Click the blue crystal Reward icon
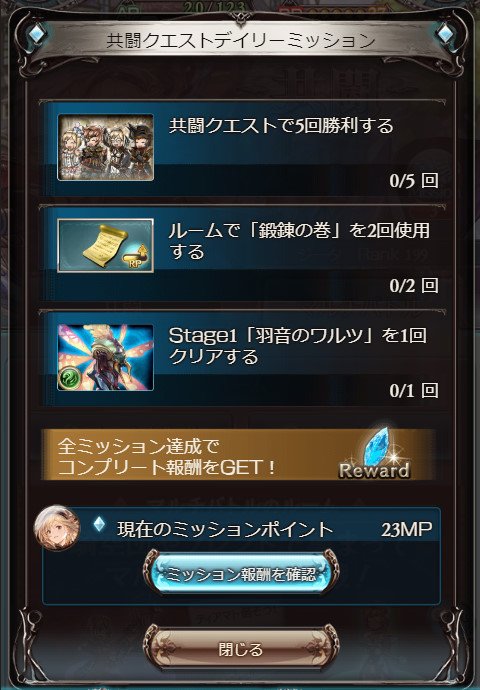The image size is (480, 690). [x=375, y=453]
